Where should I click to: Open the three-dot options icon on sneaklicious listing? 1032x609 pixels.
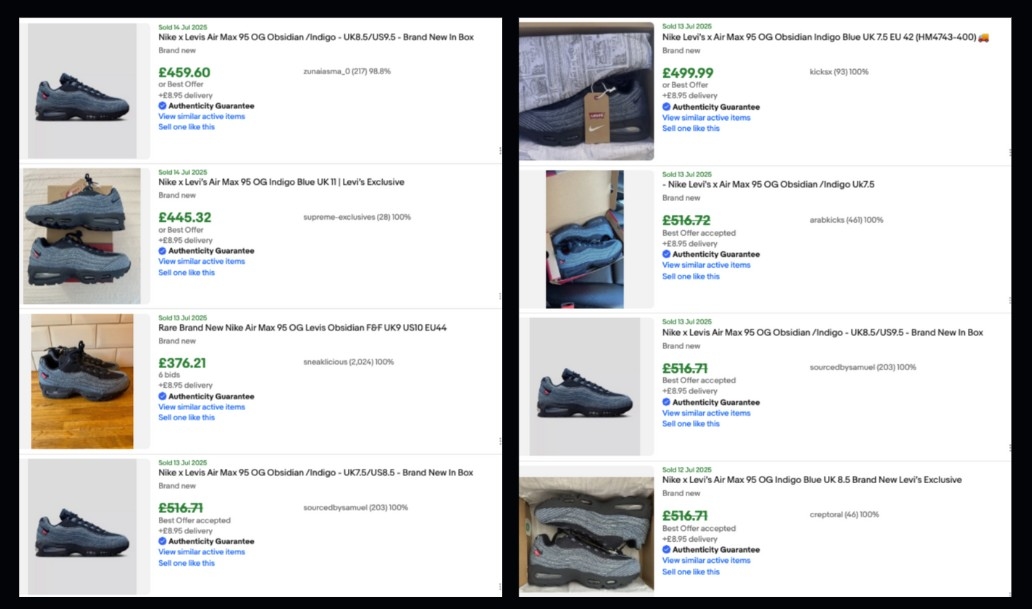click(x=499, y=441)
